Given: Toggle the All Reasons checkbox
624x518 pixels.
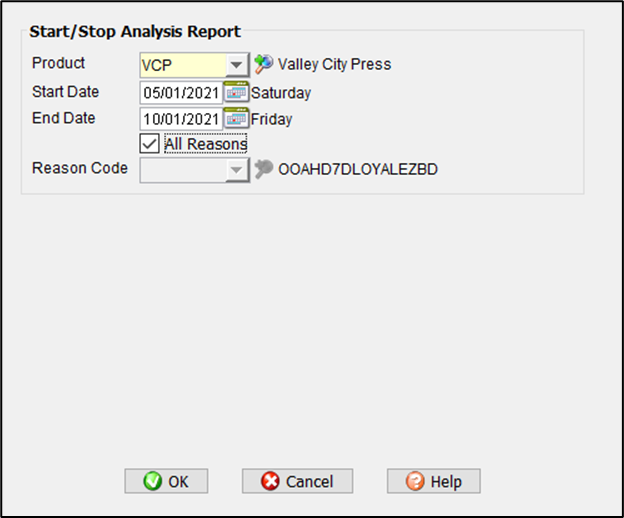Looking at the screenshot, I should click(149, 144).
